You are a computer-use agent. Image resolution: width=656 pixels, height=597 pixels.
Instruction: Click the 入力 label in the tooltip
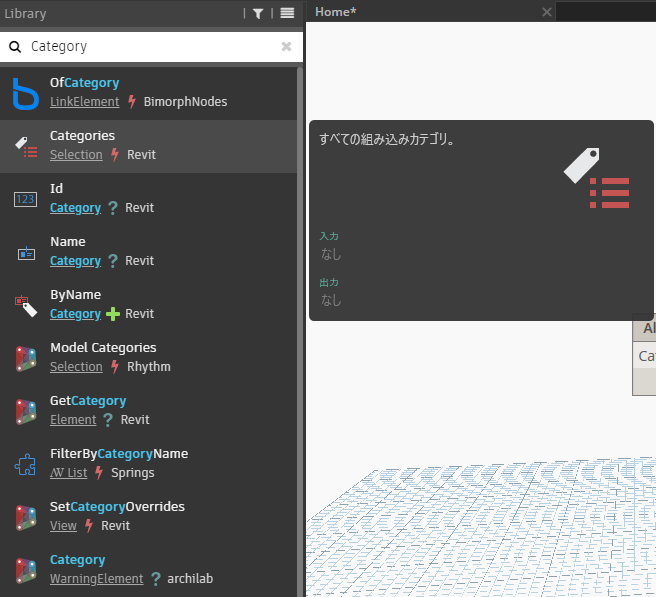click(x=329, y=236)
